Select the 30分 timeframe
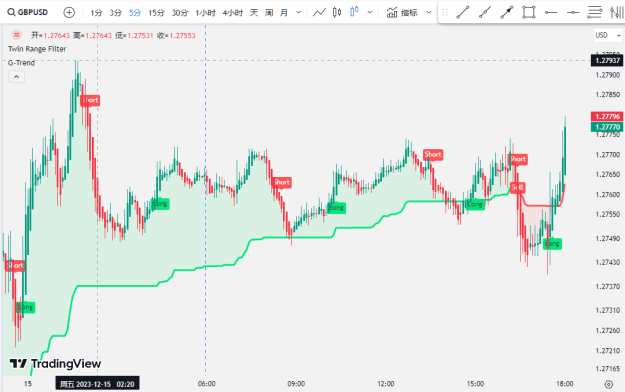Viewport: 625px width, 392px height. 180,13
